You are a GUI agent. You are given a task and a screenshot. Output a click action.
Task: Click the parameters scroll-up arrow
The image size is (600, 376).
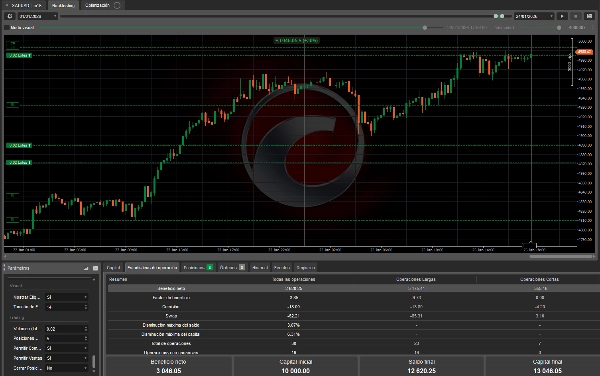[94, 280]
